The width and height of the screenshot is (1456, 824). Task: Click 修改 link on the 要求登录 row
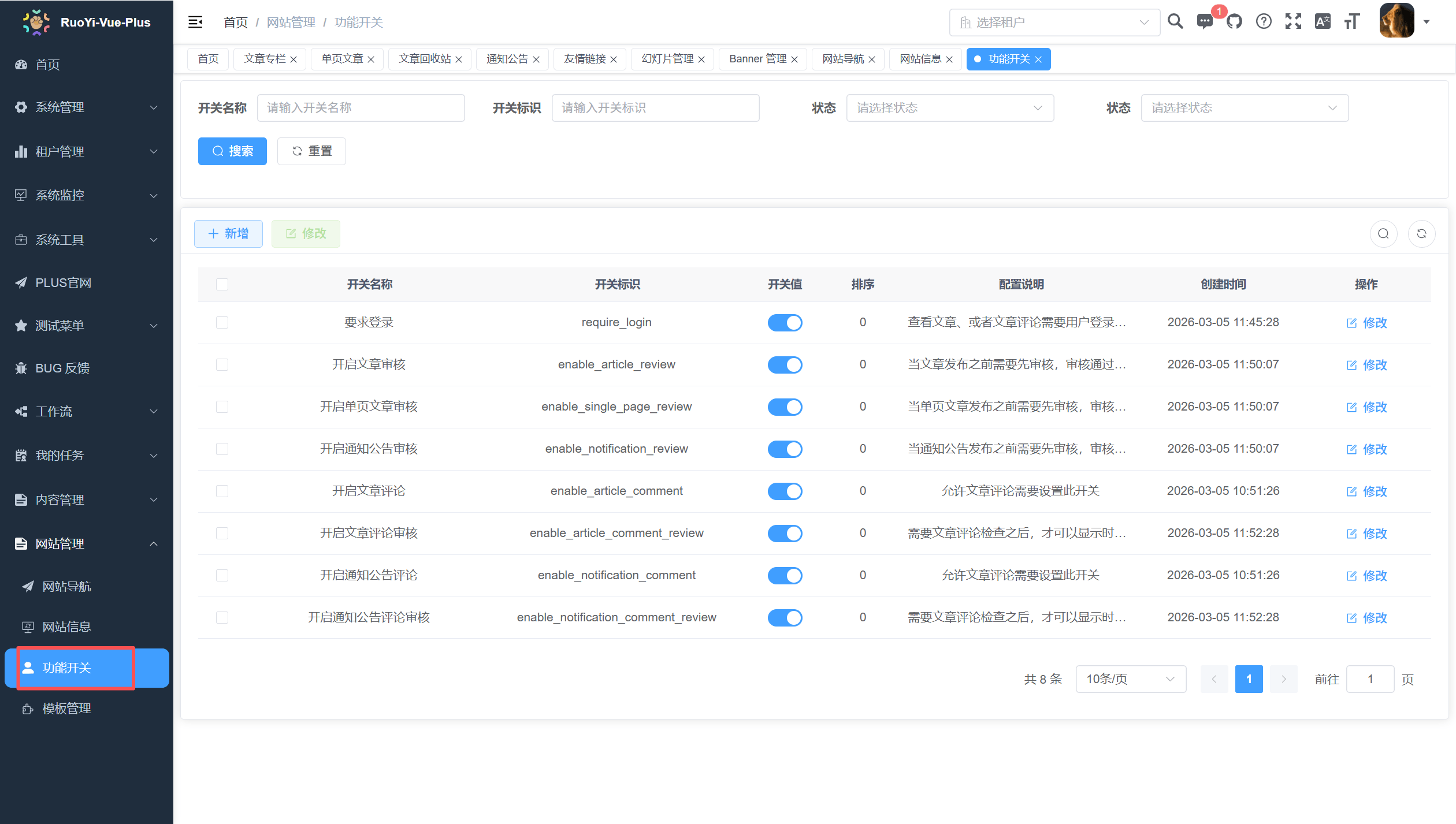pos(1366,322)
